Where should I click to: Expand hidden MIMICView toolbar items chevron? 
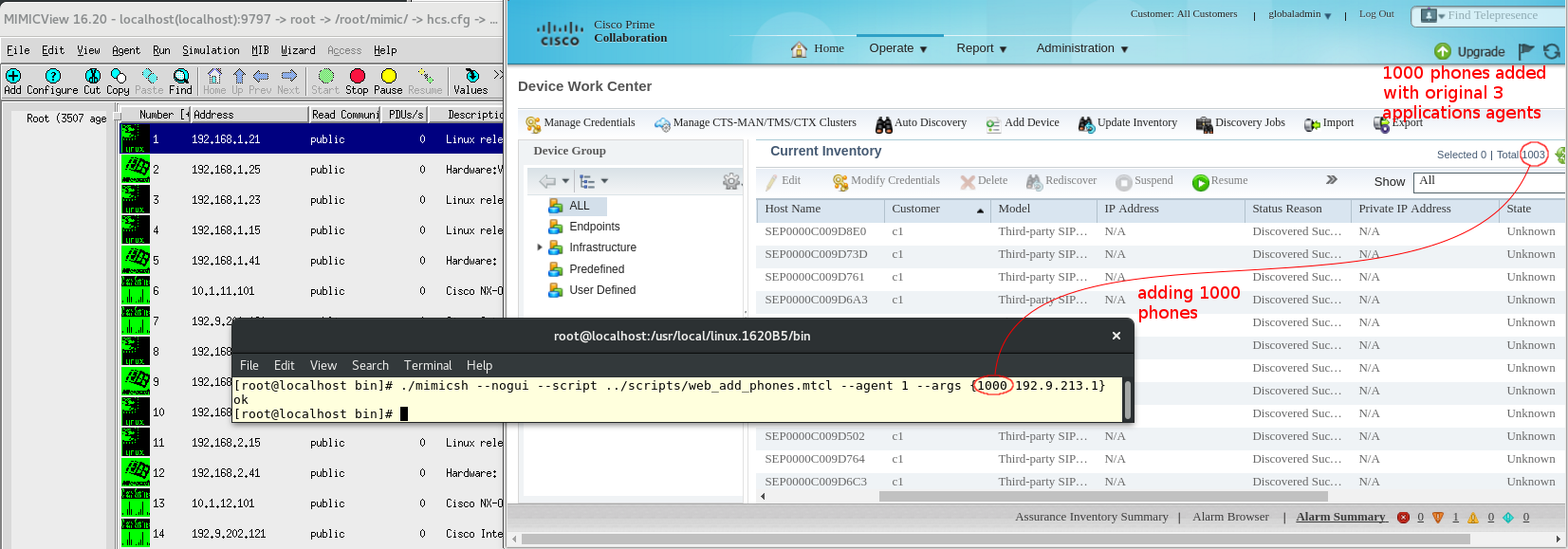[x=498, y=74]
